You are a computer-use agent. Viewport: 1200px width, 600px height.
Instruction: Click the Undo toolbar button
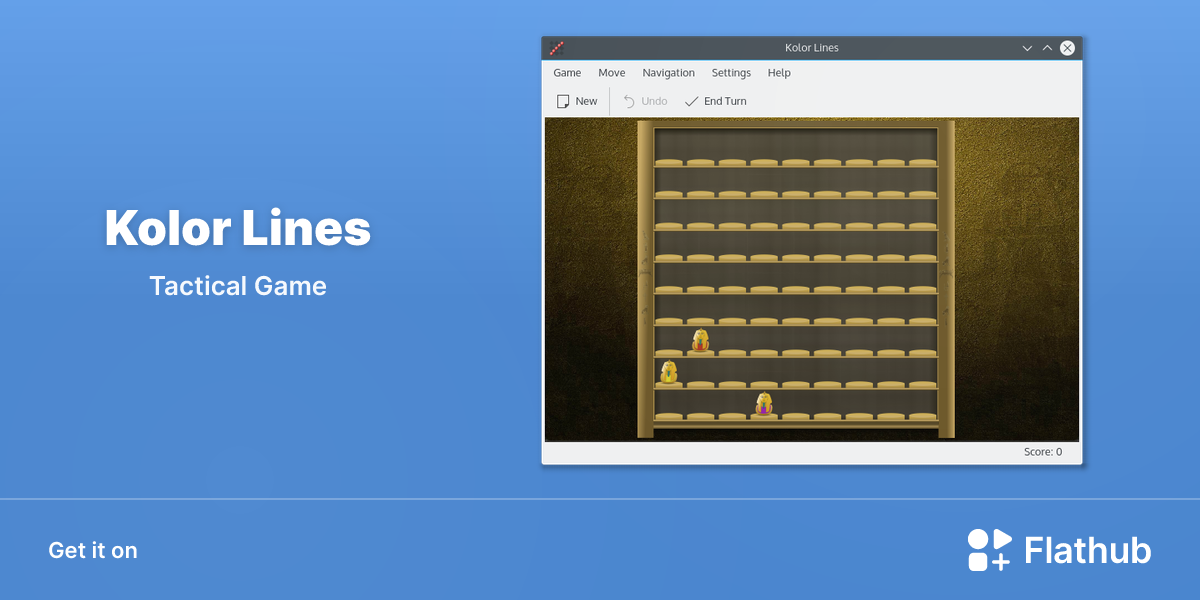coord(645,101)
